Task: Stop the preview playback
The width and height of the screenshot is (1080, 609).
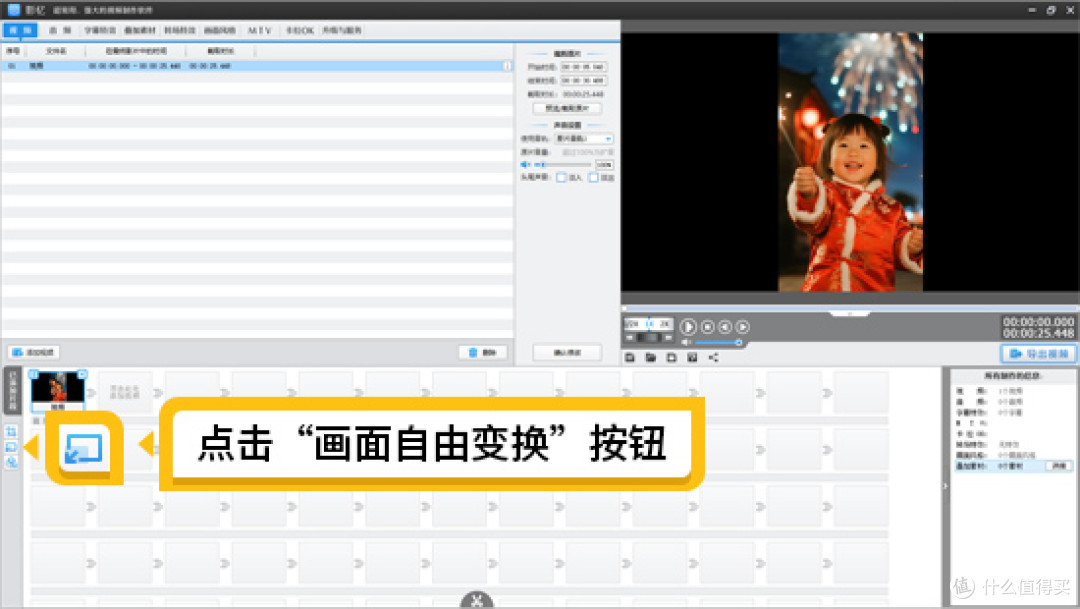Action: click(707, 327)
